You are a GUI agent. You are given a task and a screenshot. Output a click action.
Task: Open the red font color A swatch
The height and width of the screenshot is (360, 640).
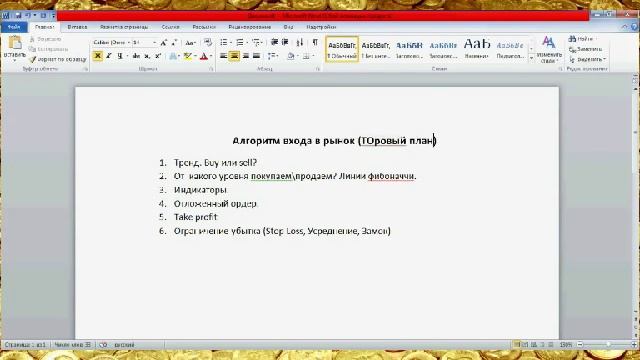(204, 56)
